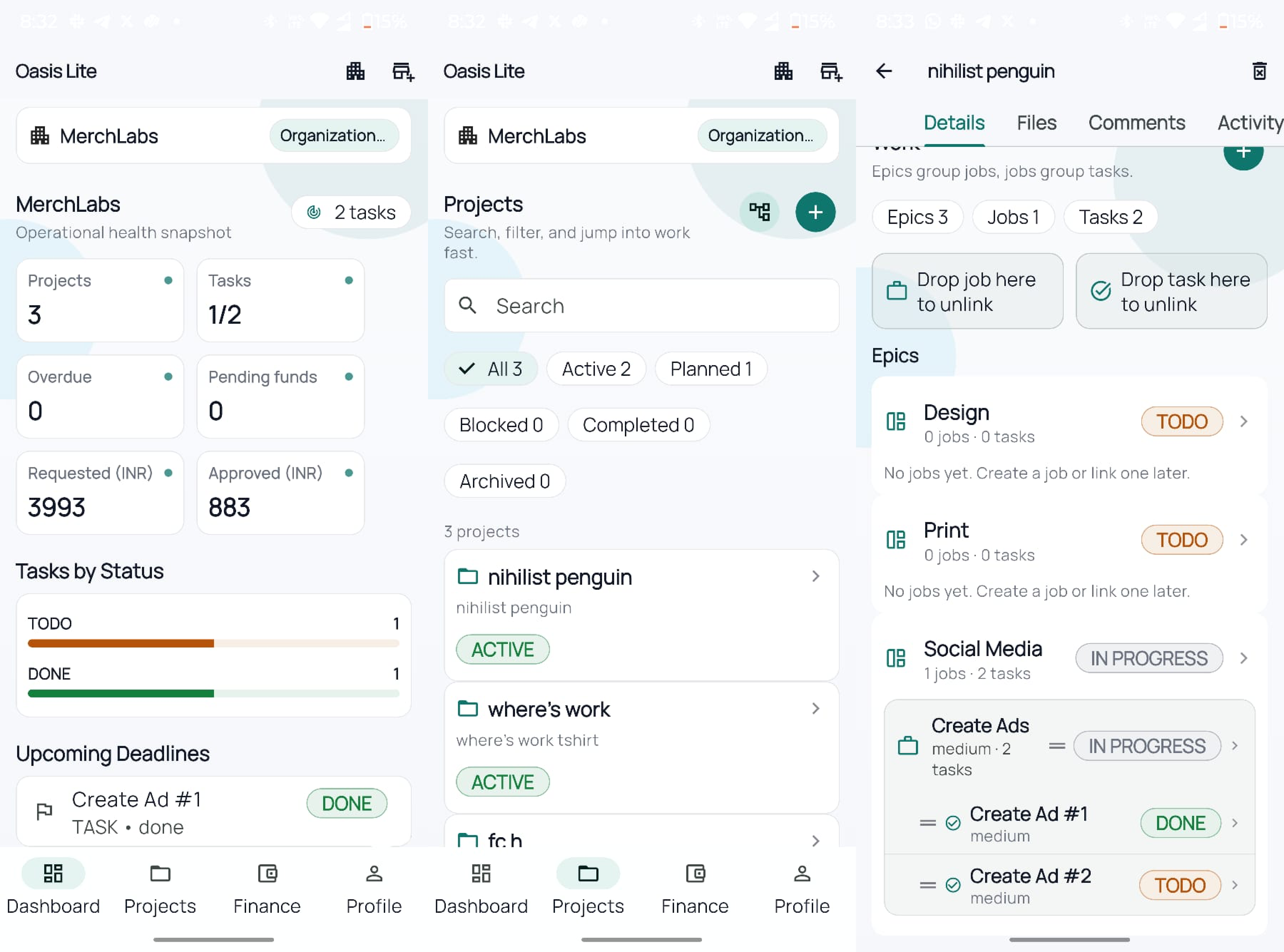Image resolution: width=1284 pixels, height=952 pixels.
Task: Click the TODO status pill on the Print epic
Action: click(x=1182, y=539)
